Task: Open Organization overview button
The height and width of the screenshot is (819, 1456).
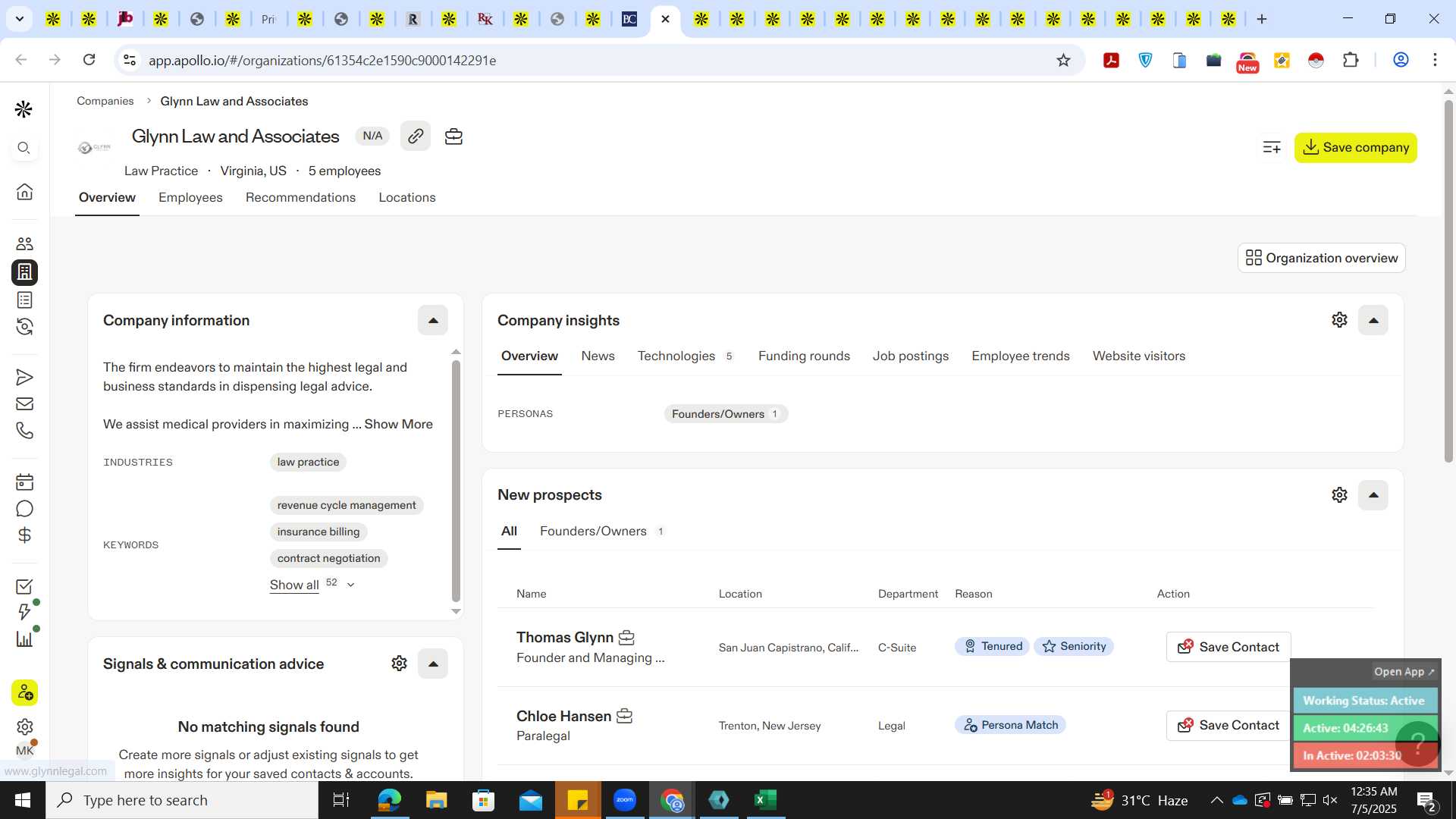Action: coord(1322,258)
